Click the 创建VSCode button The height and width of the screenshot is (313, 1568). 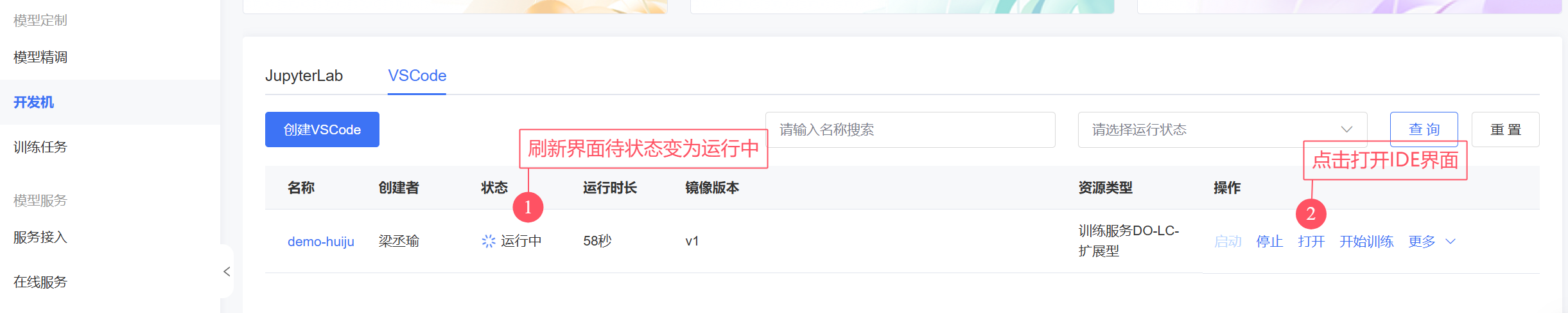[x=322, y=130]
